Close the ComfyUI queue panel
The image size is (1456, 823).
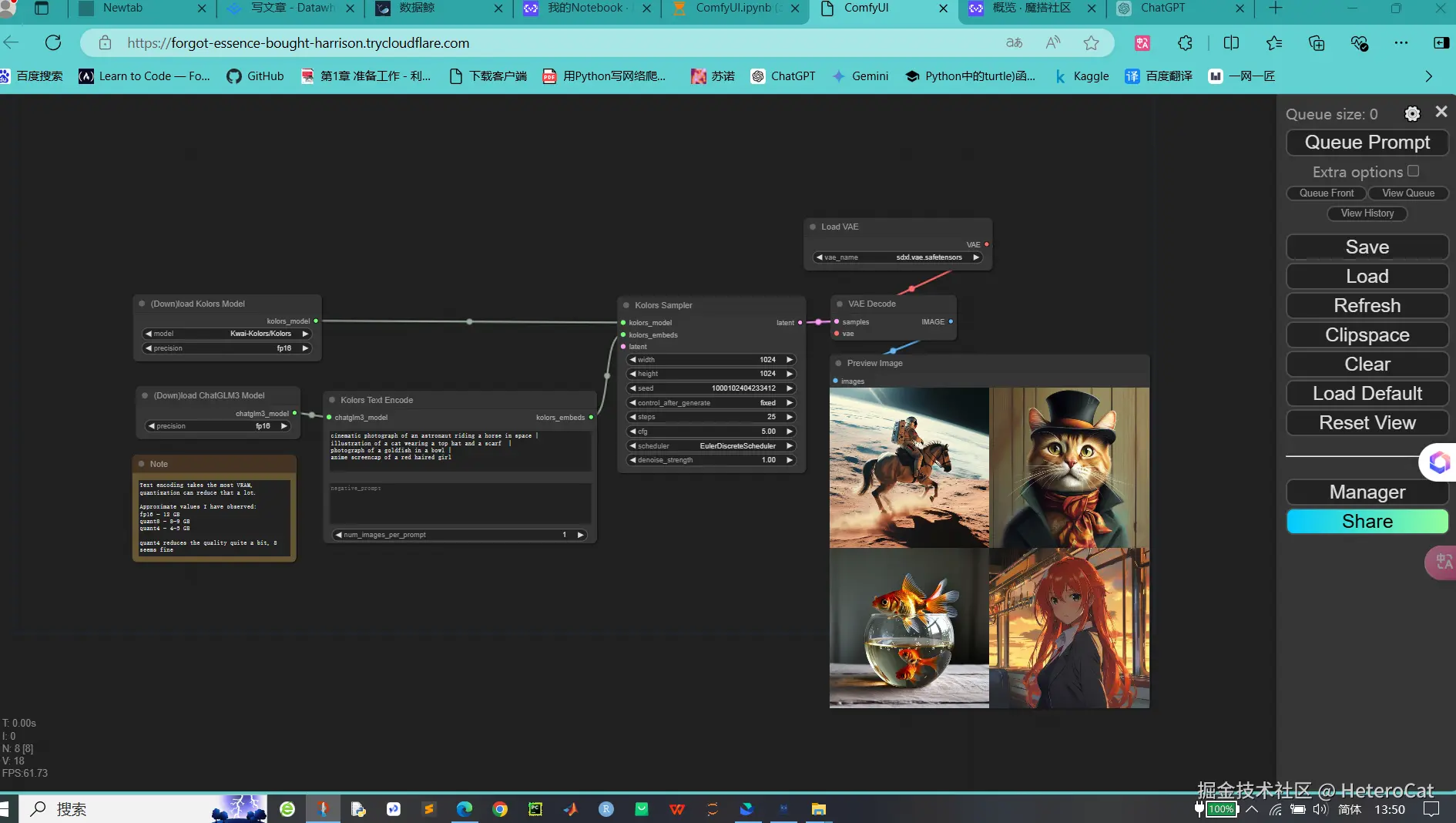[x=1441, y=113]
